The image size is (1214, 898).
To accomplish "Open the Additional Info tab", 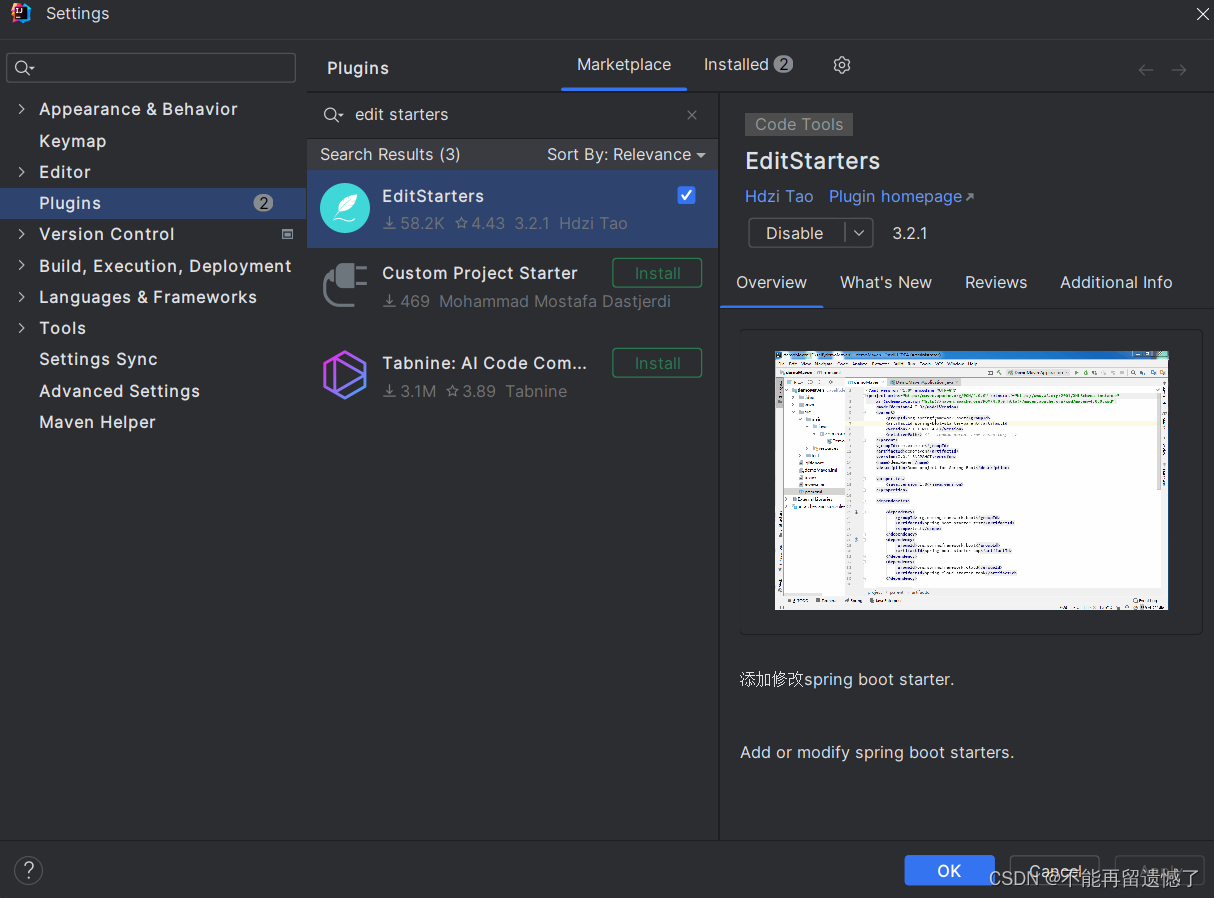I will (x=1116, y=282).
